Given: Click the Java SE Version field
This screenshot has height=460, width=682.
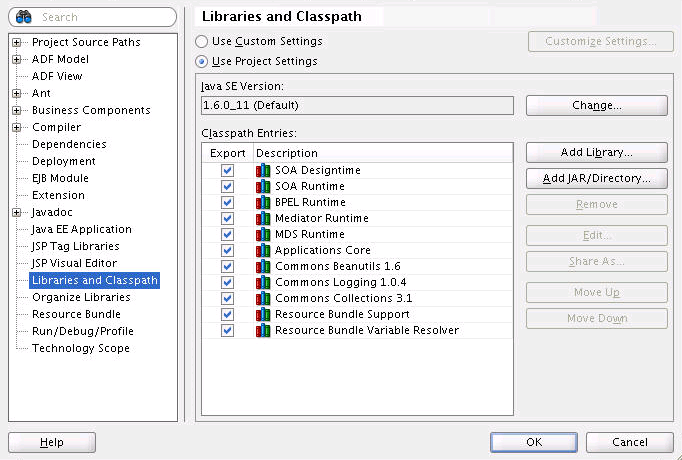Looking at the screenshot, I should coord(357,106).
